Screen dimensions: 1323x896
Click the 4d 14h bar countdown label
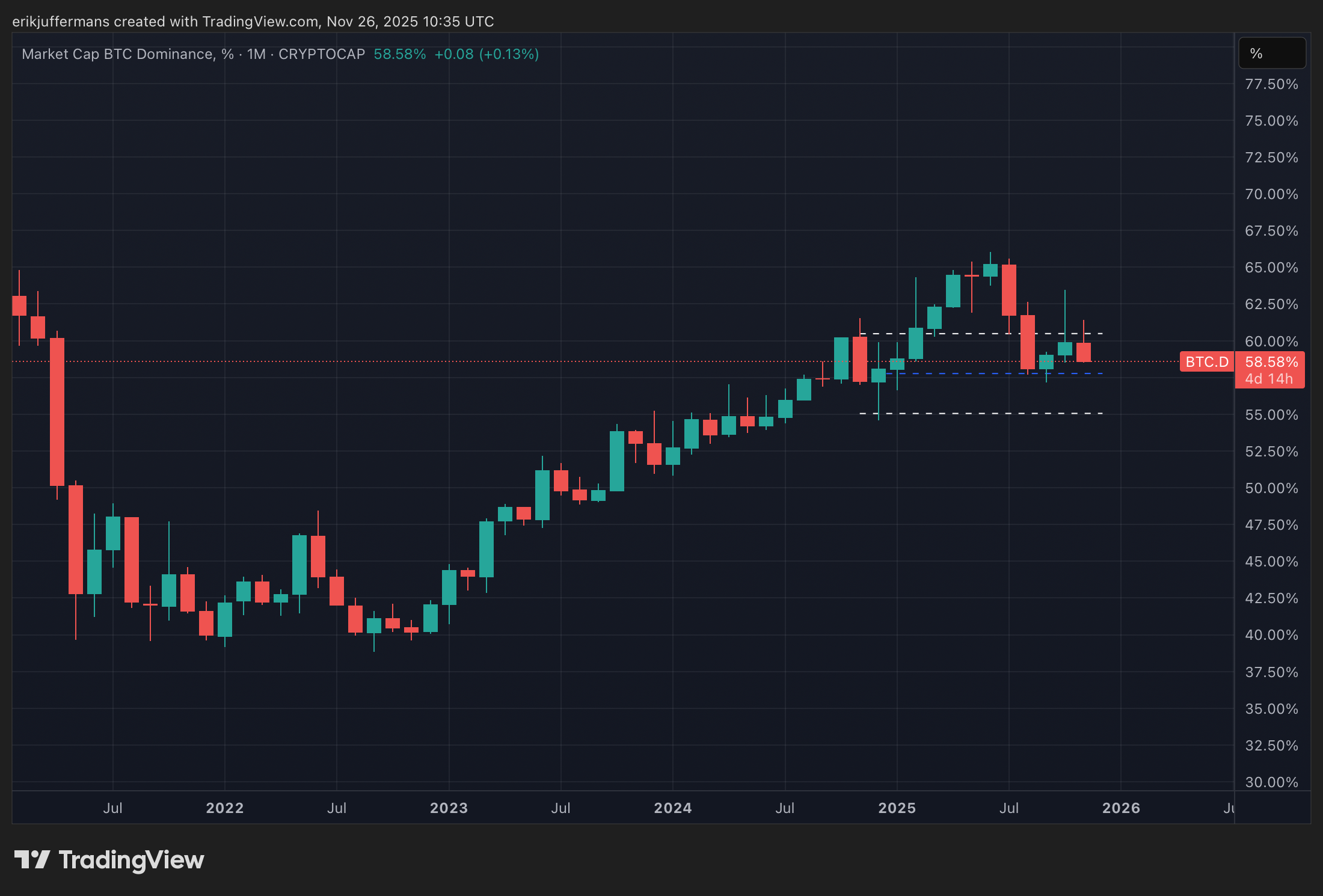click(x=1268, y=379)
